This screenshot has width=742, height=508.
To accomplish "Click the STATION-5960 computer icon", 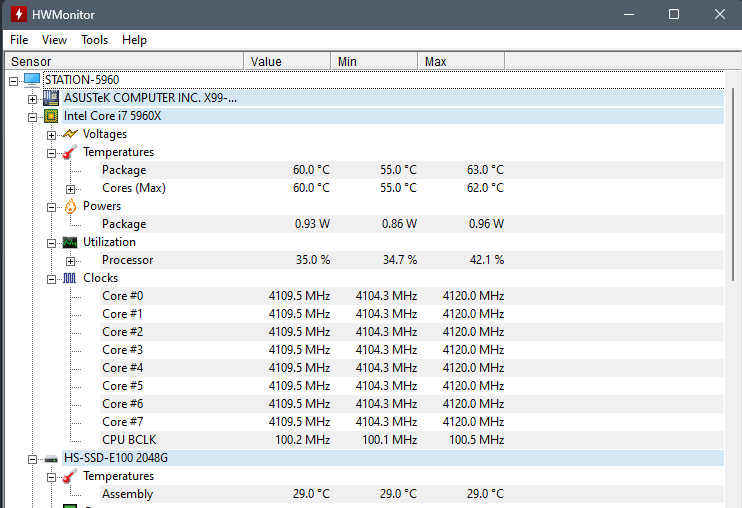I will point(32,80).
